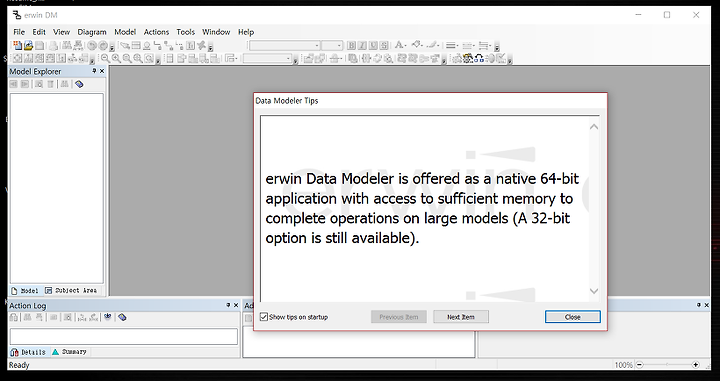Expand toolbar options arrow after zoom icons
720x381 pixels.
pyautogui.click(x=158, y=61)
